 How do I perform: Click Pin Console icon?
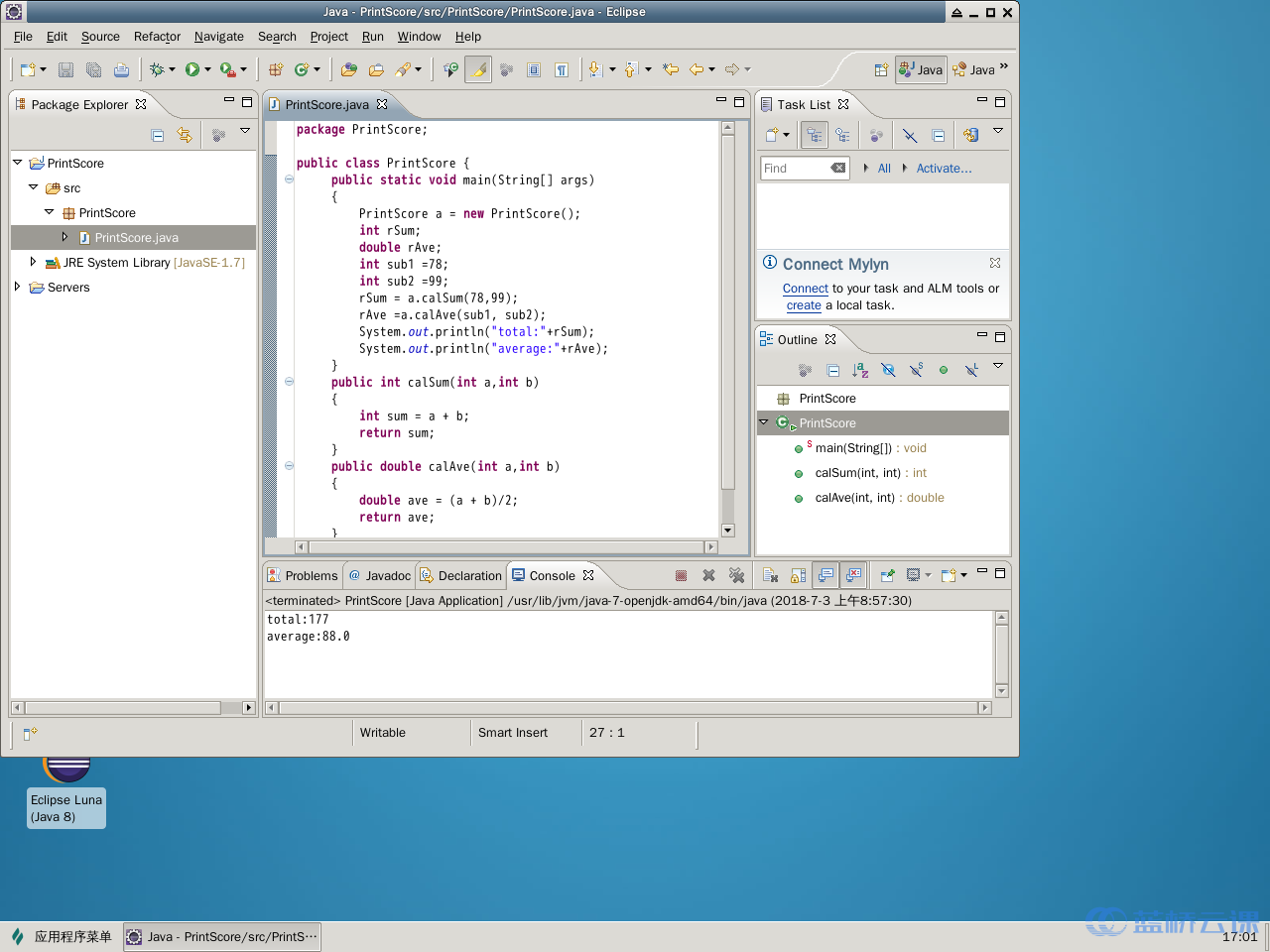888,575
